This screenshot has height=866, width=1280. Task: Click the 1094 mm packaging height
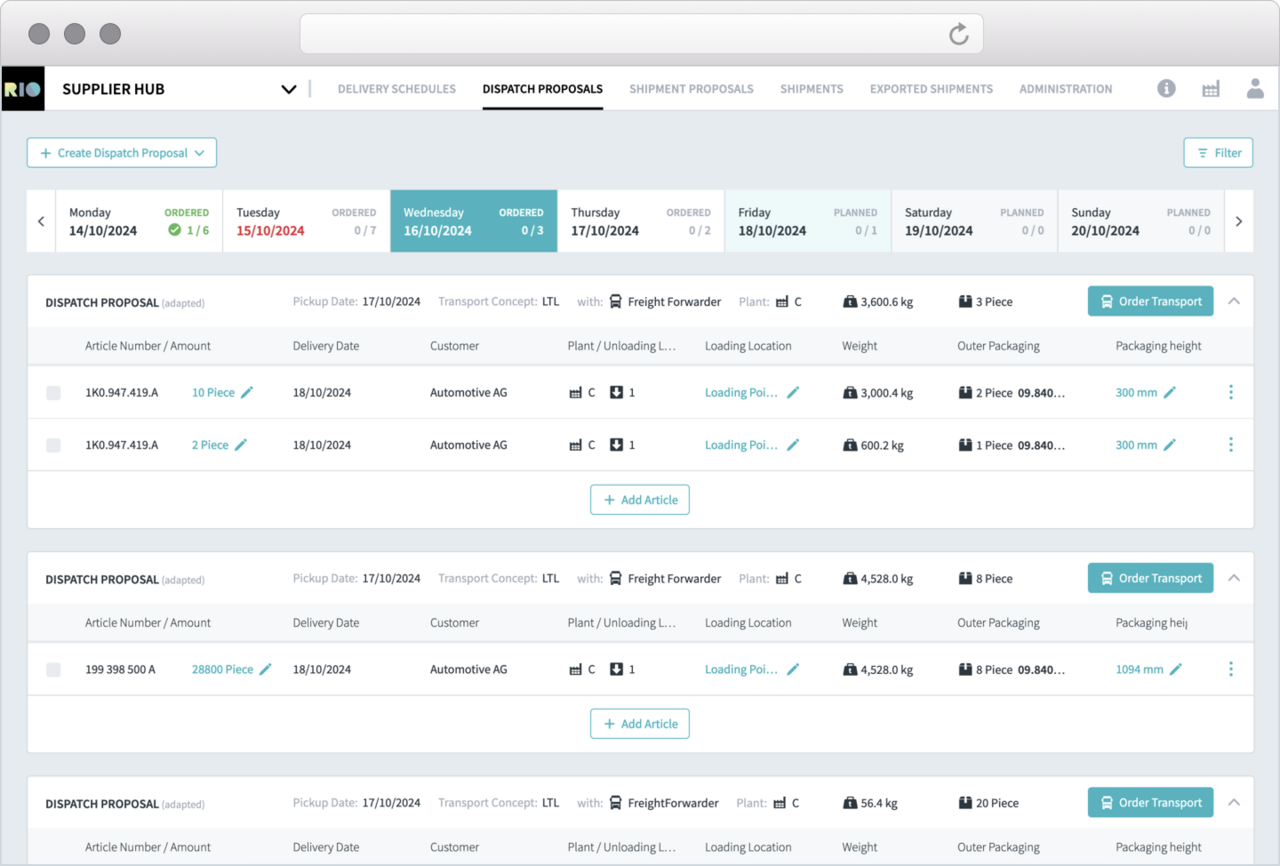click(1139, 670)
